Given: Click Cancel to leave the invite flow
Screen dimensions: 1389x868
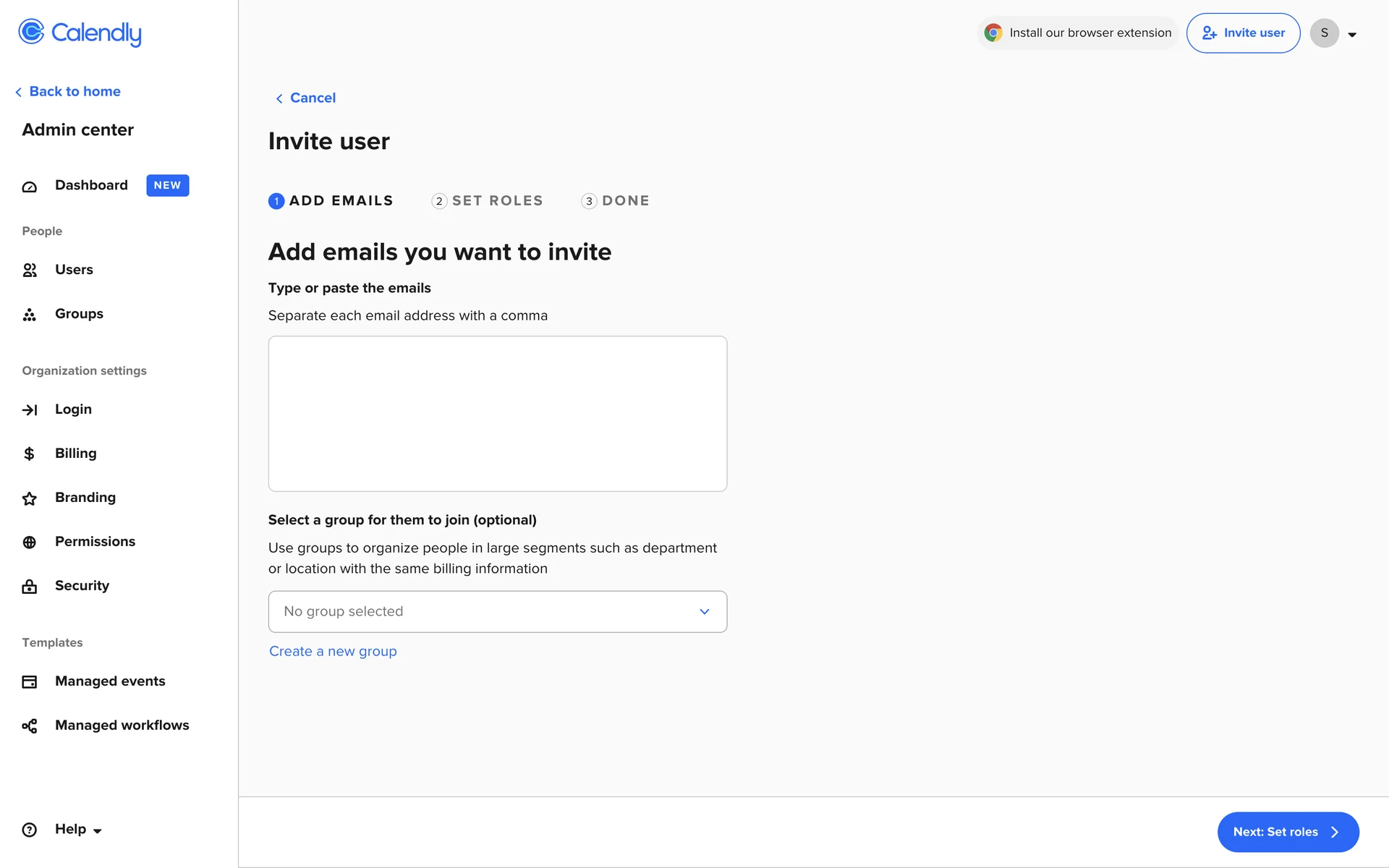Looking at the screenshot, I should pyautogui.click(x=312, y=98).
